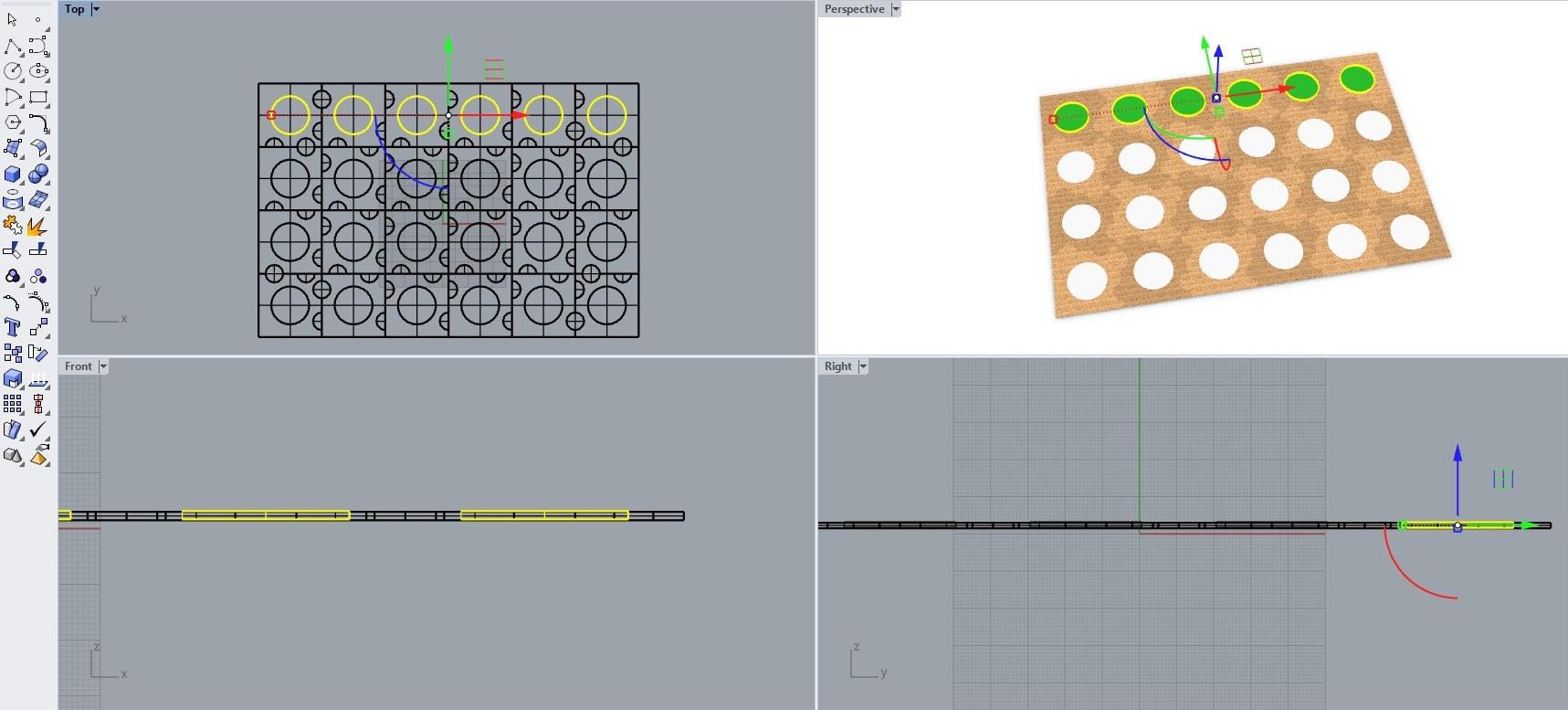Activate the Top viewport title
Viewport: 1568px width, 710px height.
click(75, 9)
